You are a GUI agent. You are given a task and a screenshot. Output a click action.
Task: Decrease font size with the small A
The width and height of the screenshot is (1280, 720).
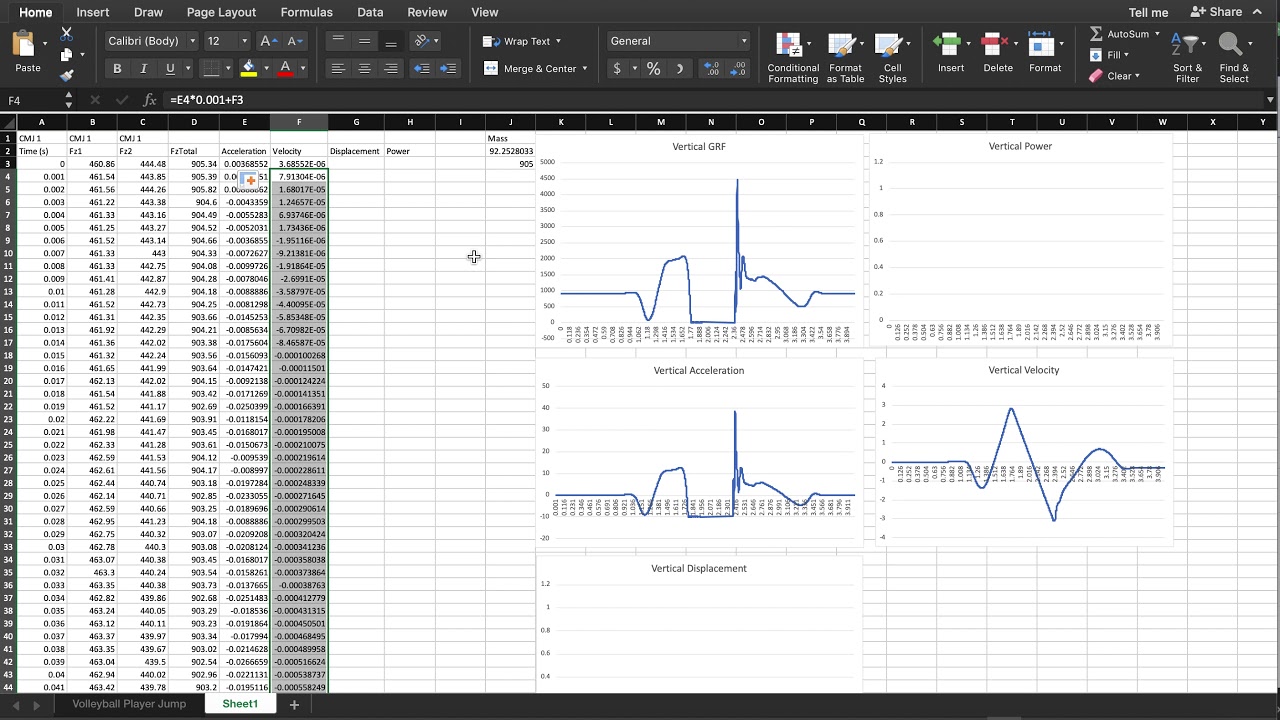coord(294,41)
